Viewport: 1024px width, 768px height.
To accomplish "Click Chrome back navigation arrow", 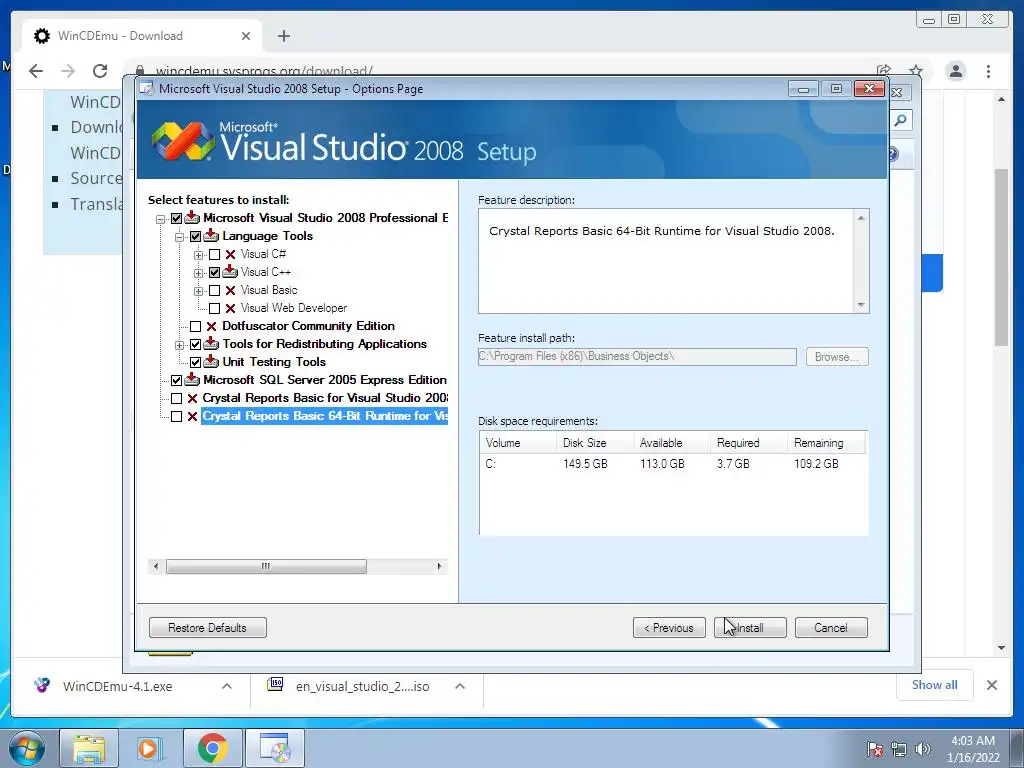I will pos(36,71).
